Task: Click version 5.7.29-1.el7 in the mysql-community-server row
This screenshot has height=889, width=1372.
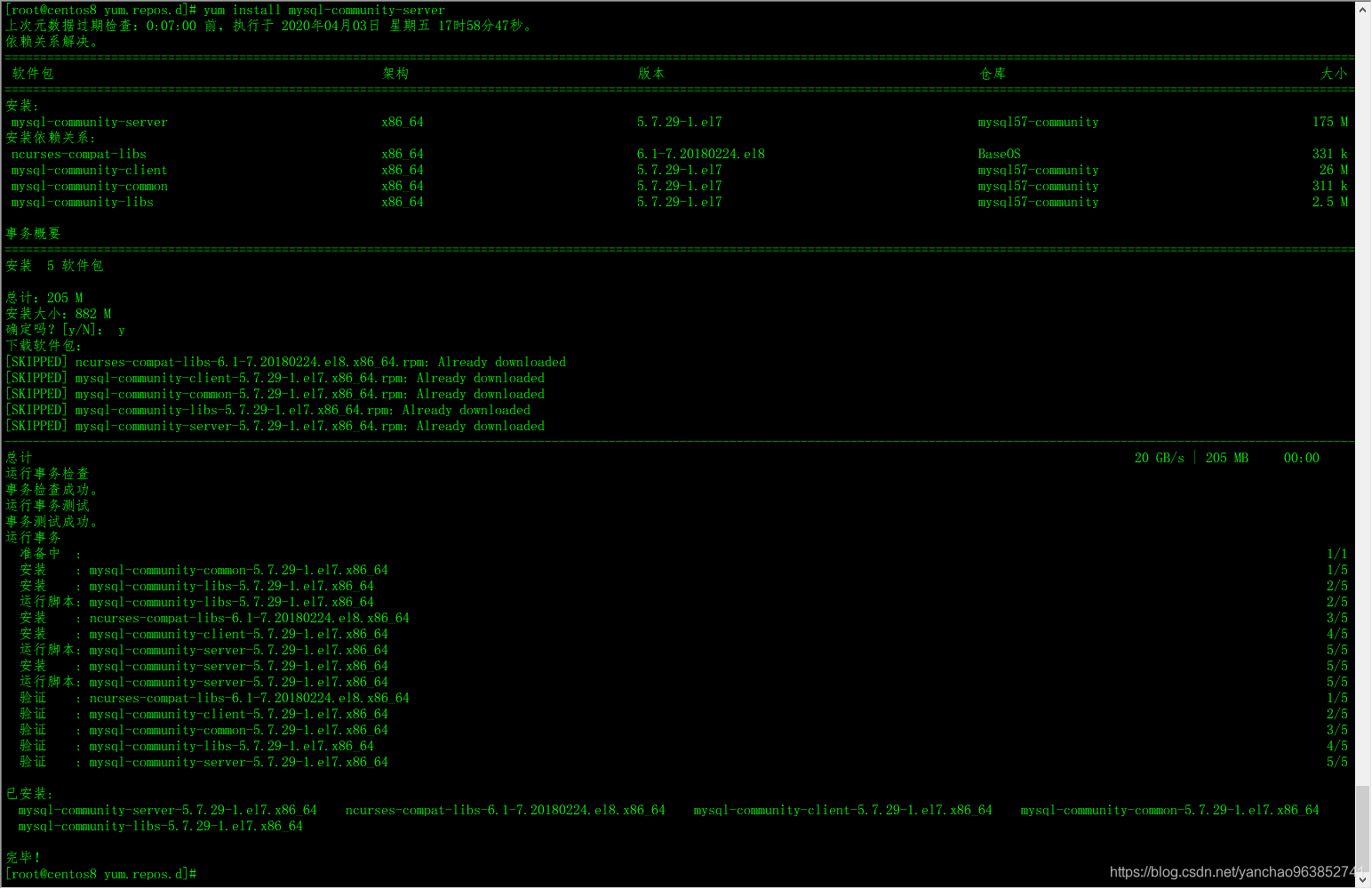Action: pos(679,122)
